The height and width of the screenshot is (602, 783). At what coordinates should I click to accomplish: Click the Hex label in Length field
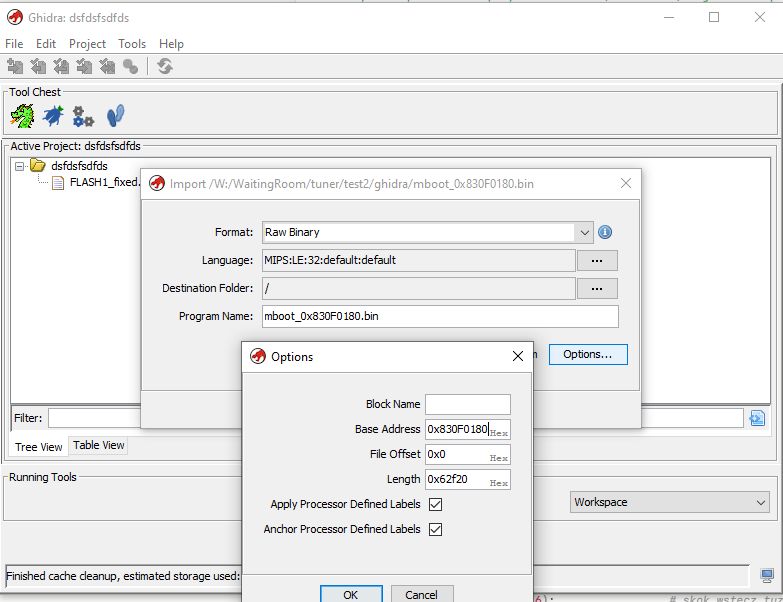pyautogui.click(x=498, y=483)
